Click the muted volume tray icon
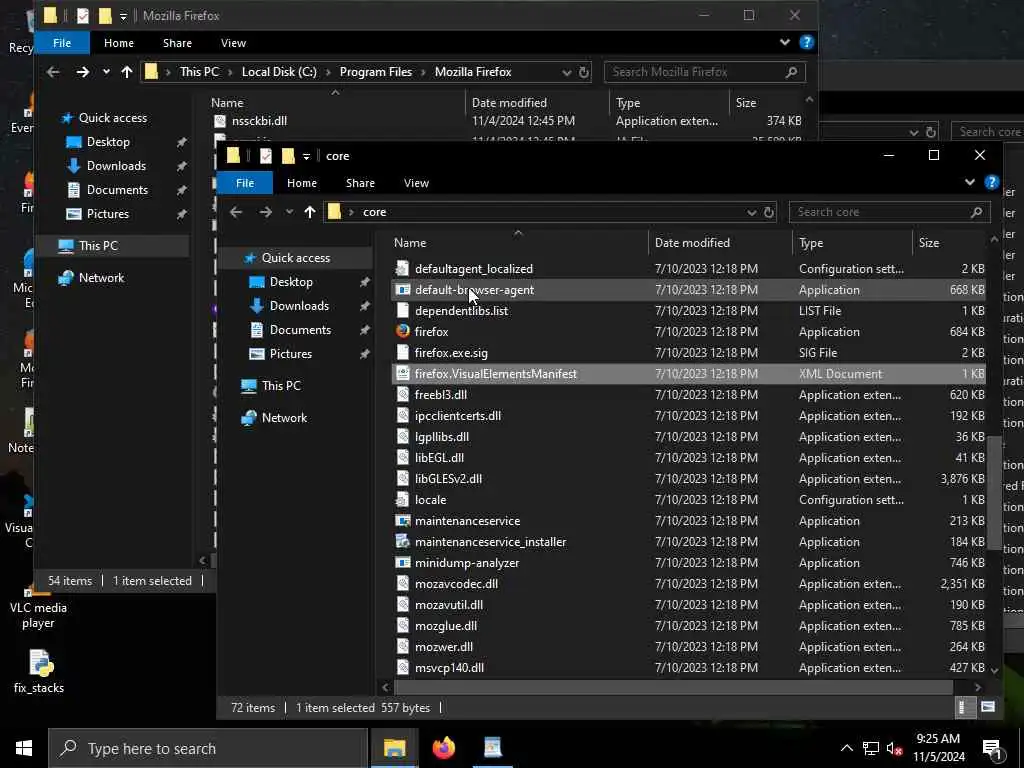This screenshot has width=1024, height=768. (893, 748)
